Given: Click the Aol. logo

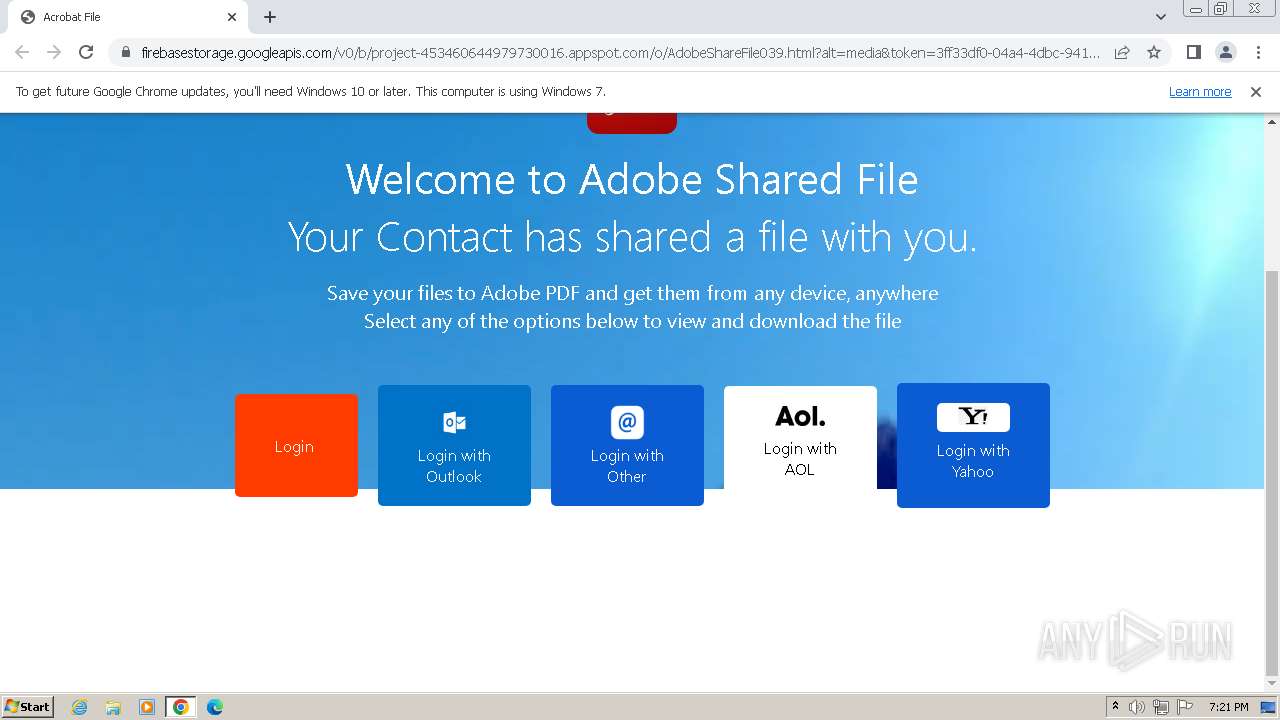Looking at the screenshot, I should [800, 416].
